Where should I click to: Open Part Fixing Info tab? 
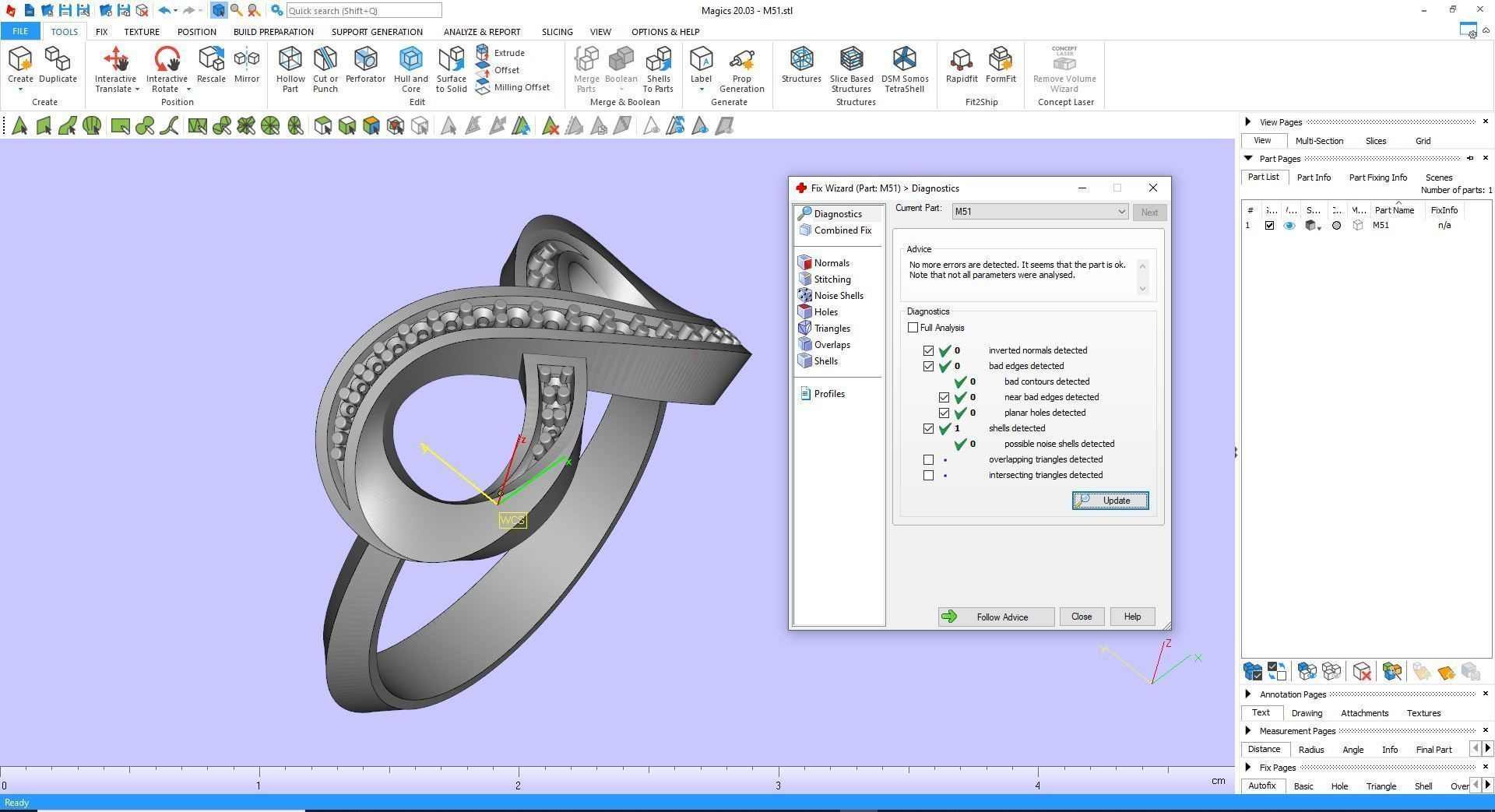[x=1377, y=178]
